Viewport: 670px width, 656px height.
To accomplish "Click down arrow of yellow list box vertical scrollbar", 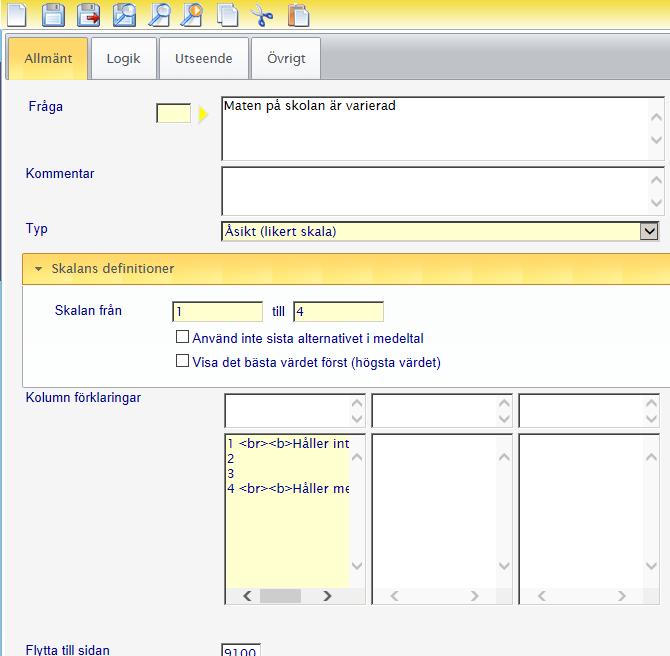I will (357, 565).
